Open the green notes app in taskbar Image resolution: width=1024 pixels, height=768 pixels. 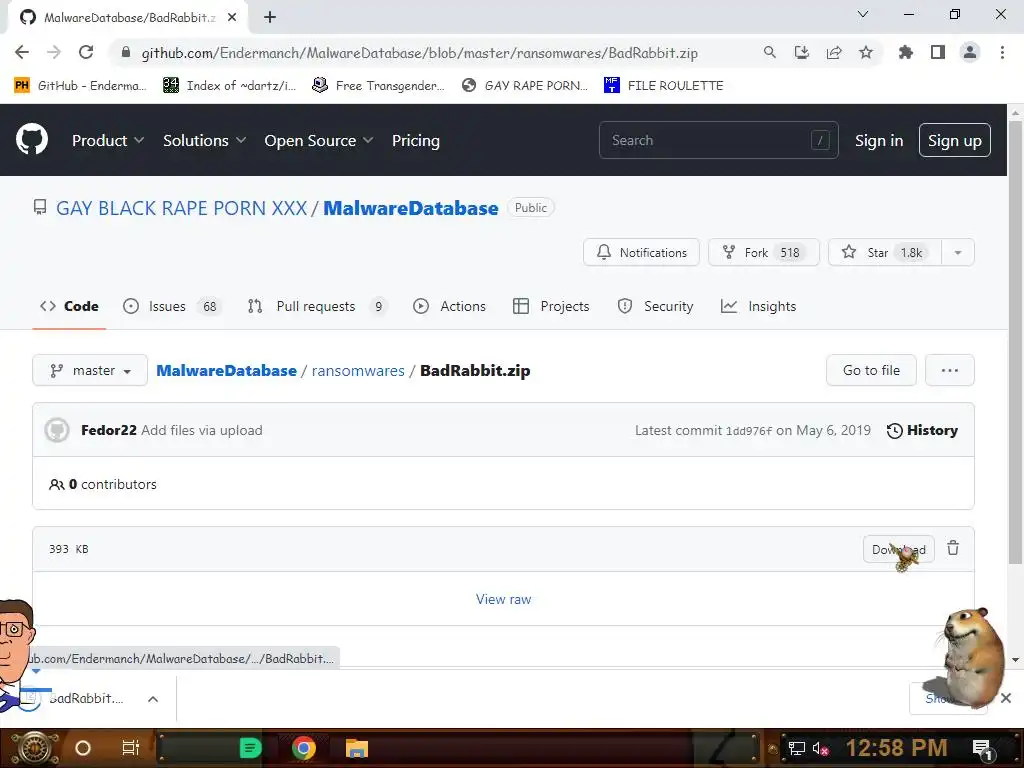tap(251, 748)
